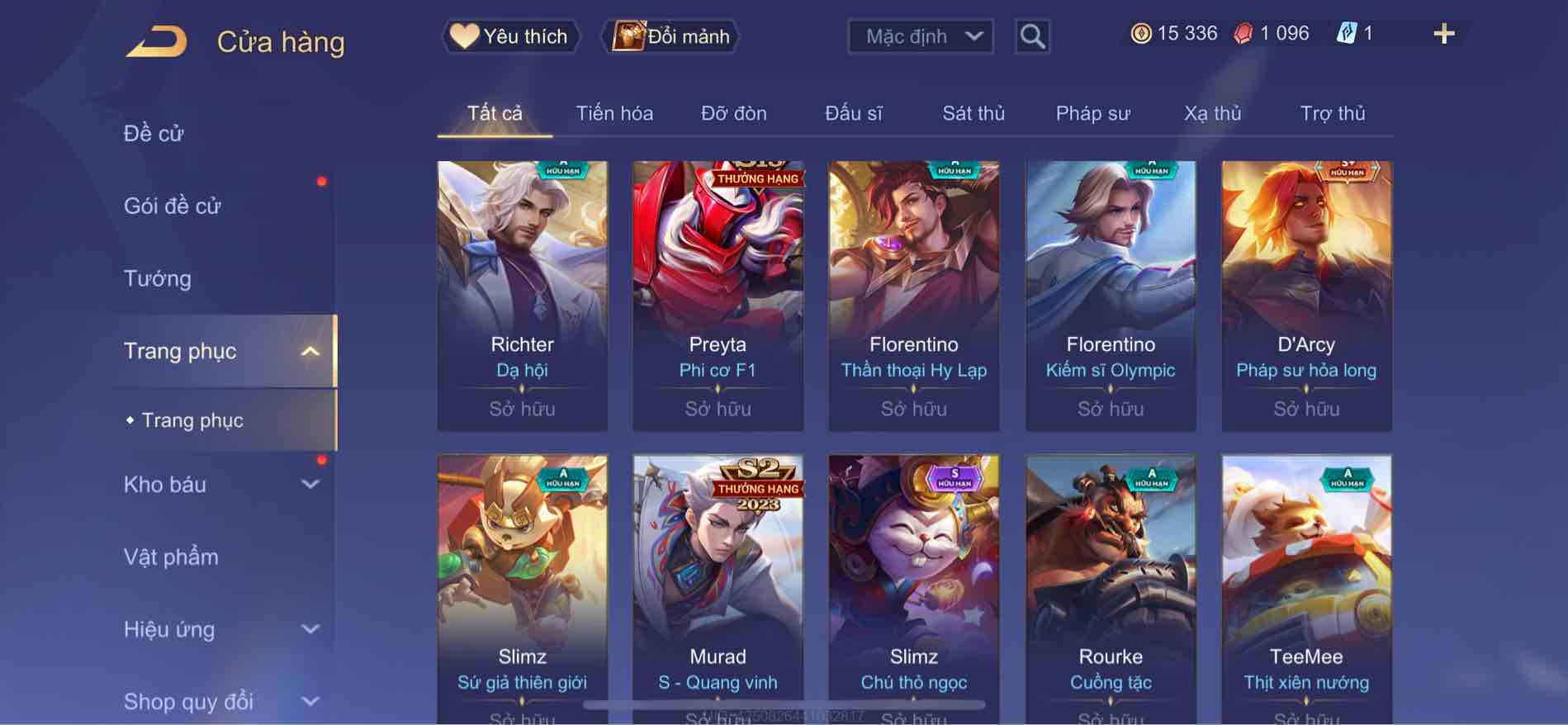Tap the blue voucher ticket icon
1568x725 pixels.
point(1346,34)
